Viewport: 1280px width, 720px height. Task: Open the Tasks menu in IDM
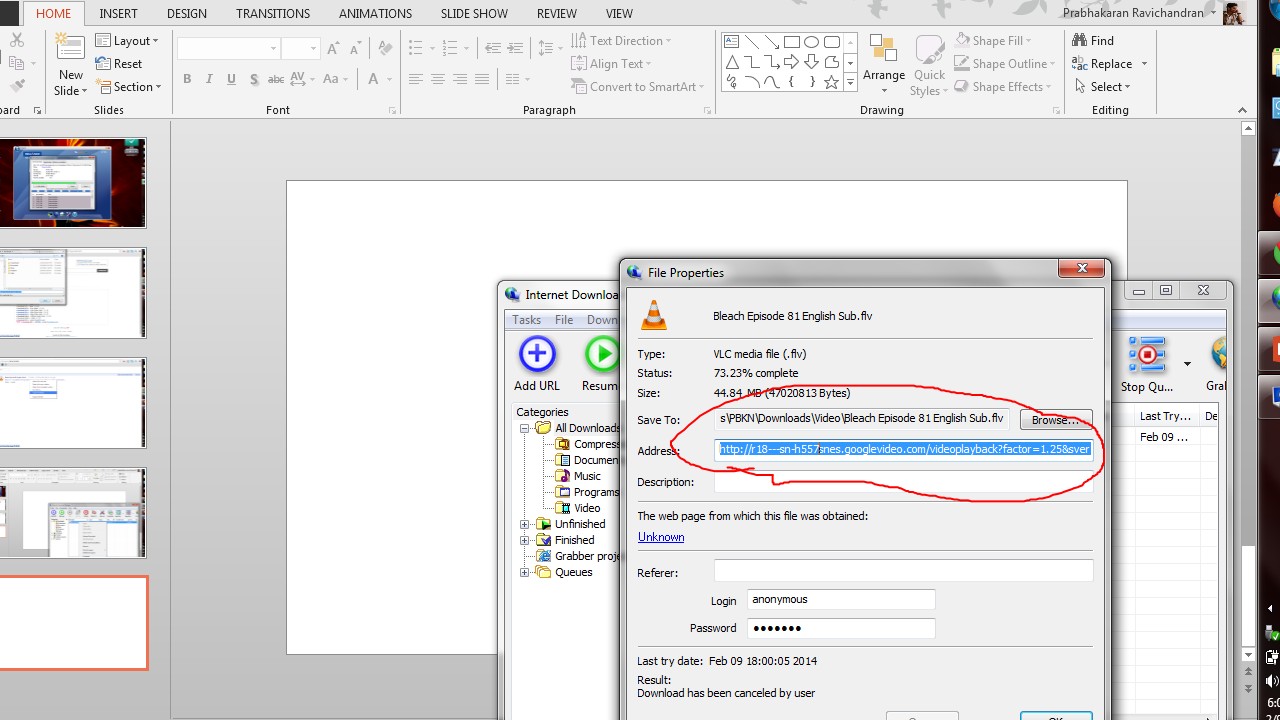point(526,320)
